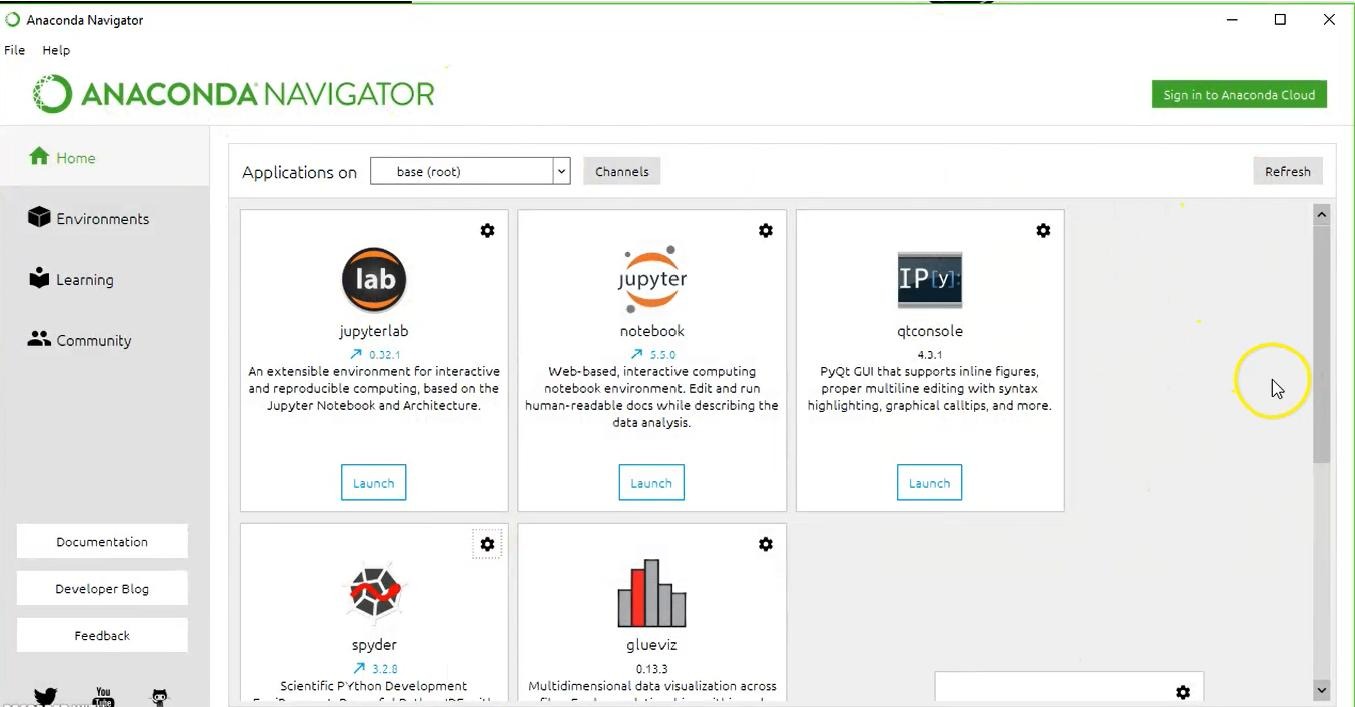Click the scrollbar up arrow
The height and width of the screenshot is (707, 1355).
[1322, 214]
